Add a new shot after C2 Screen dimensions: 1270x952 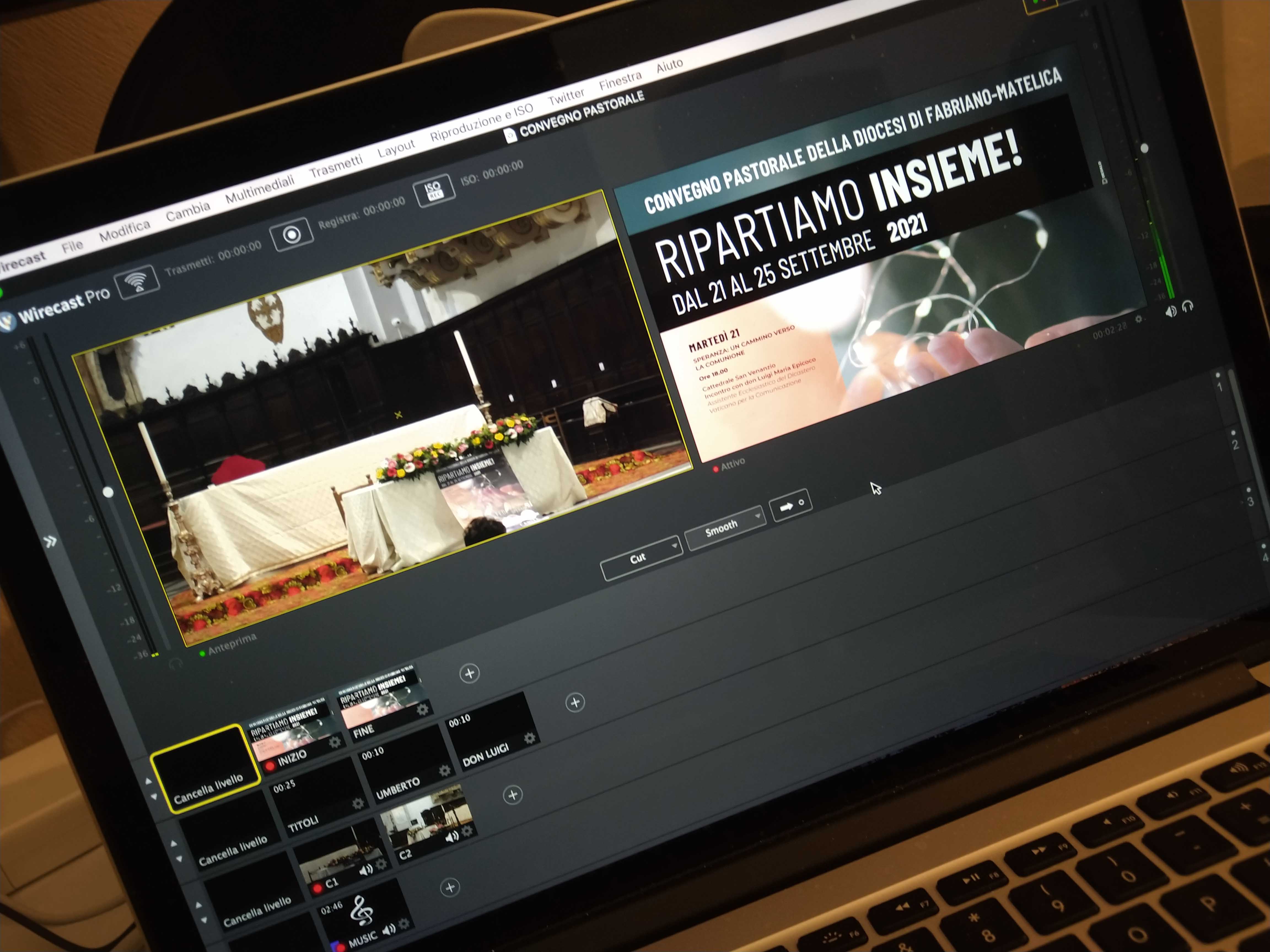tap(513, 795)
